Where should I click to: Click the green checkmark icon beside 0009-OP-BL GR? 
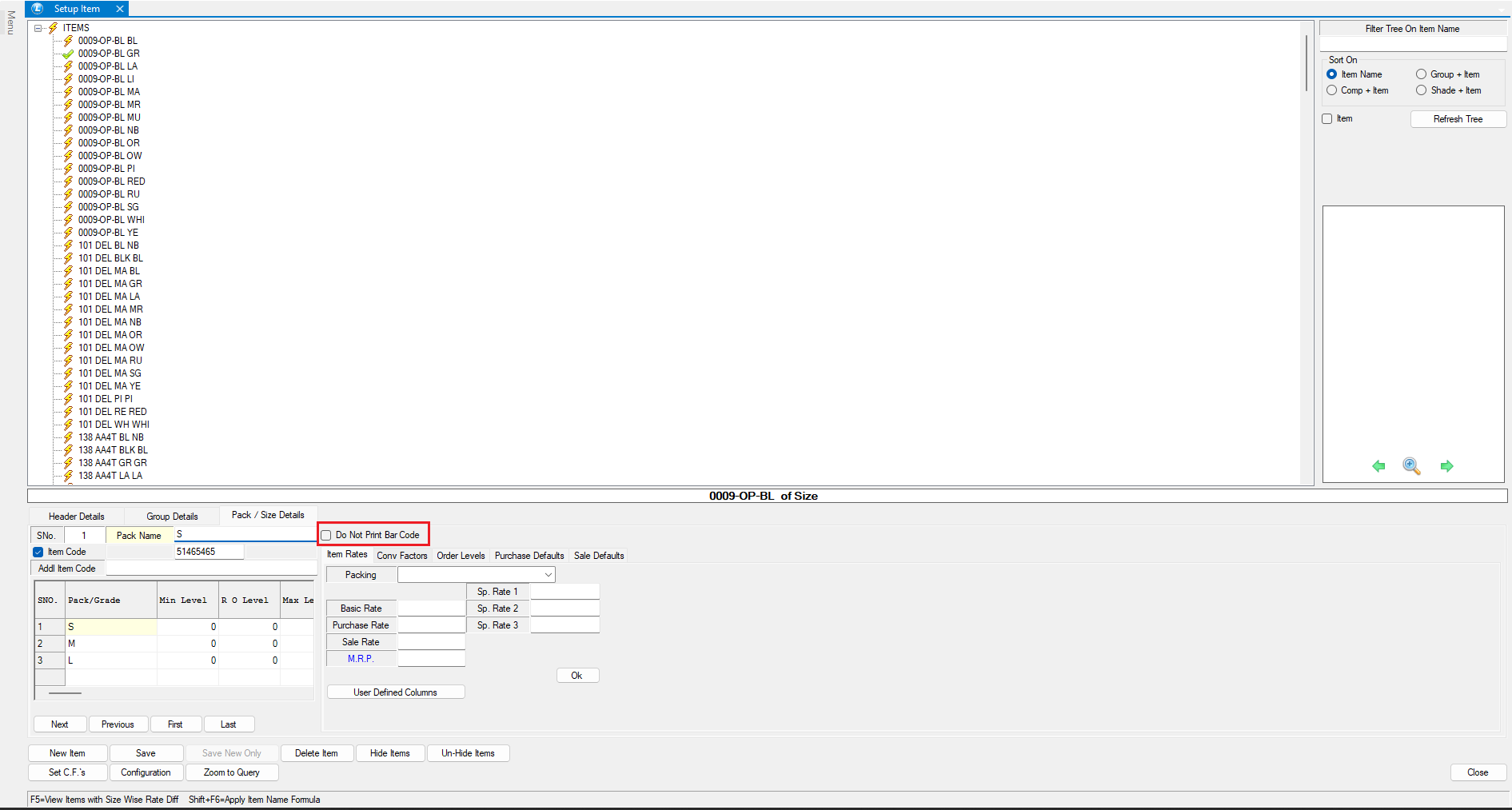69,54
